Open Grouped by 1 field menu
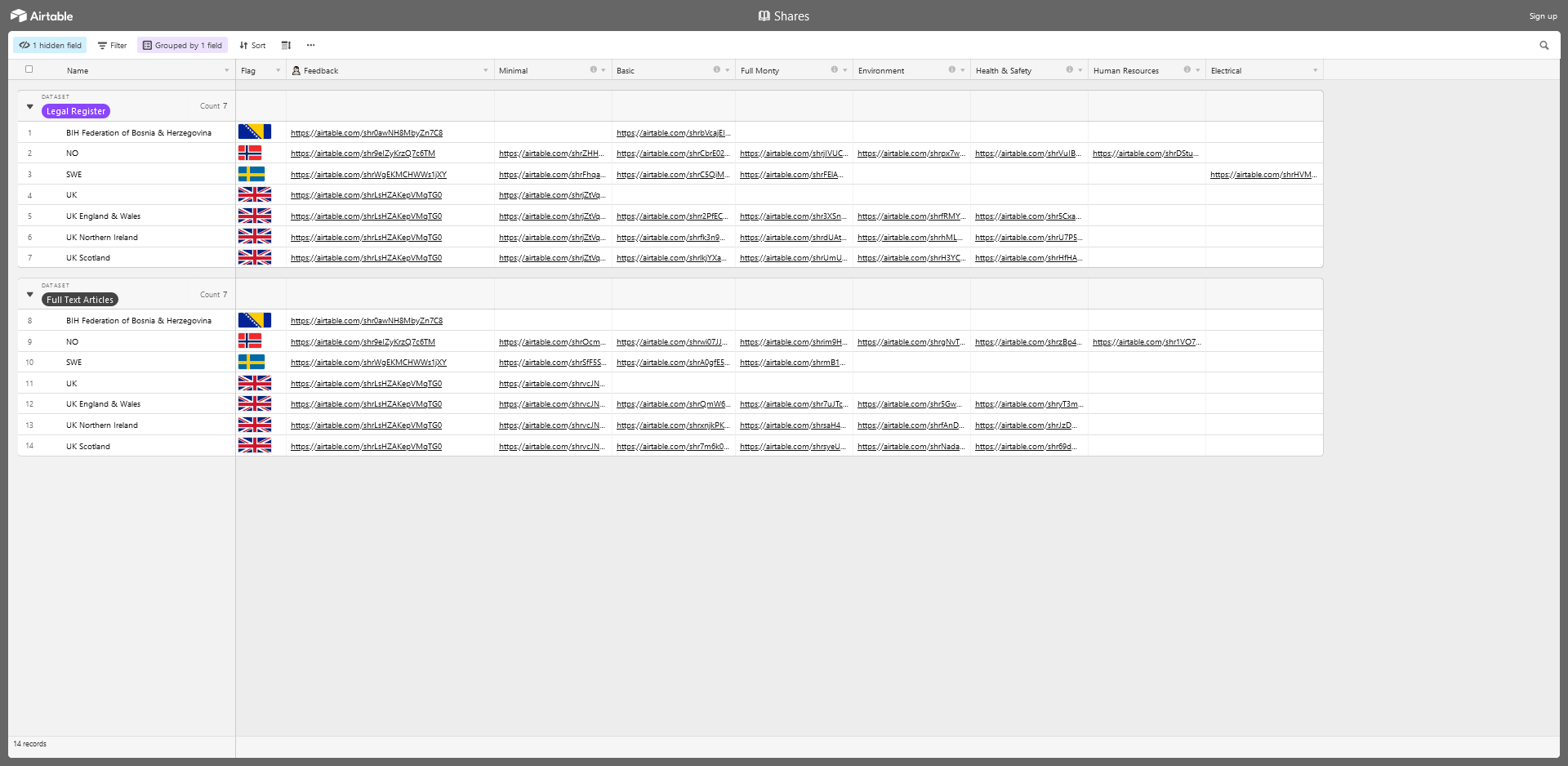 pyautogui.click(x=182, y=46)
